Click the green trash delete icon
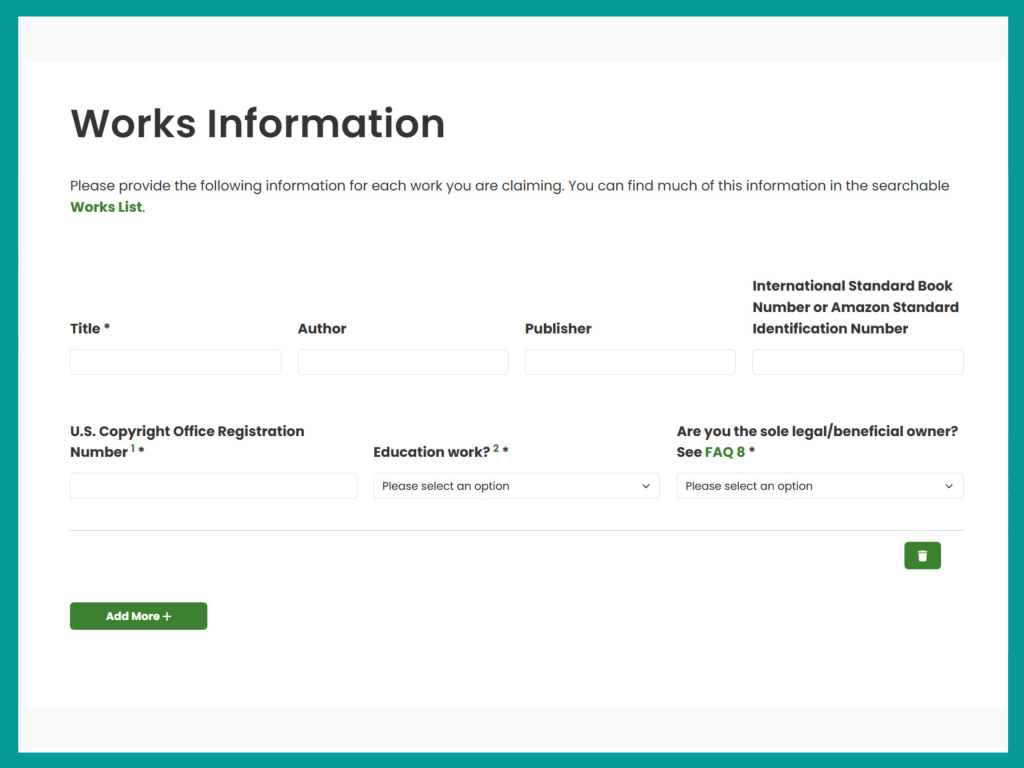This screenshot has width=1024, height=768. click(x=922, y=556)
